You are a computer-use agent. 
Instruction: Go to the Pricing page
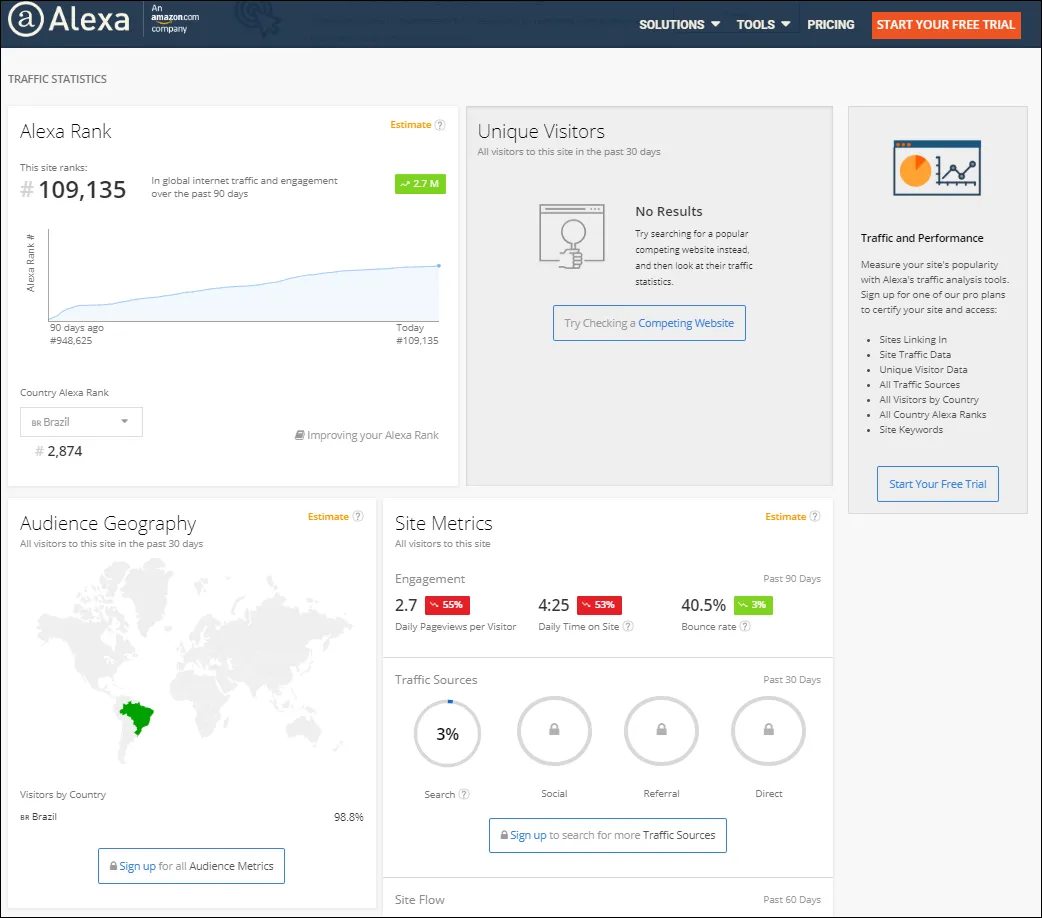coord(831,25)
